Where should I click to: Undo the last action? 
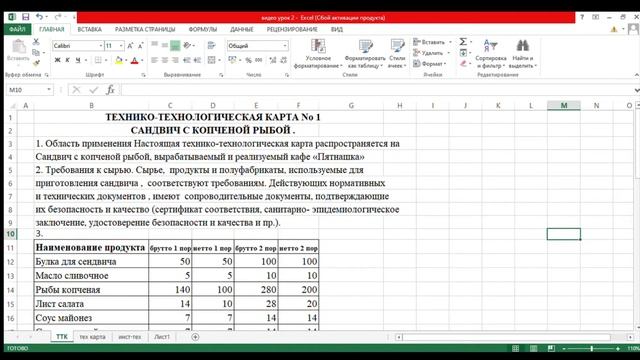(x=39, y=17)
